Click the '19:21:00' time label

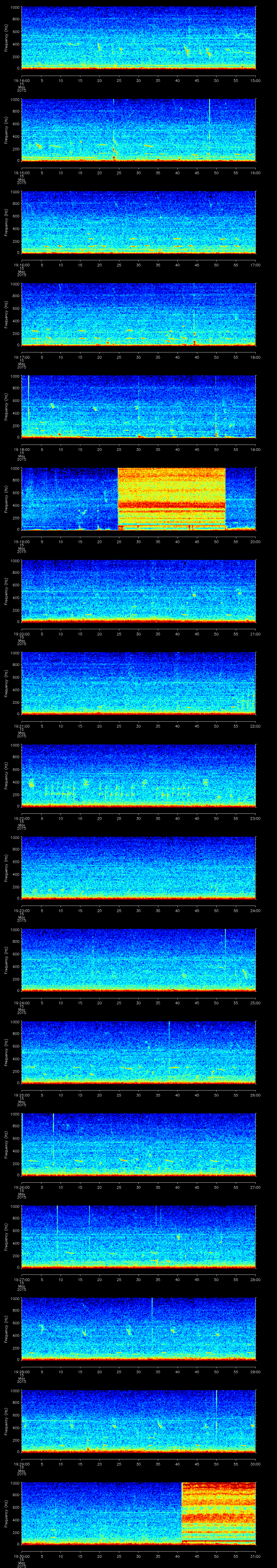(x=21, y=726)
